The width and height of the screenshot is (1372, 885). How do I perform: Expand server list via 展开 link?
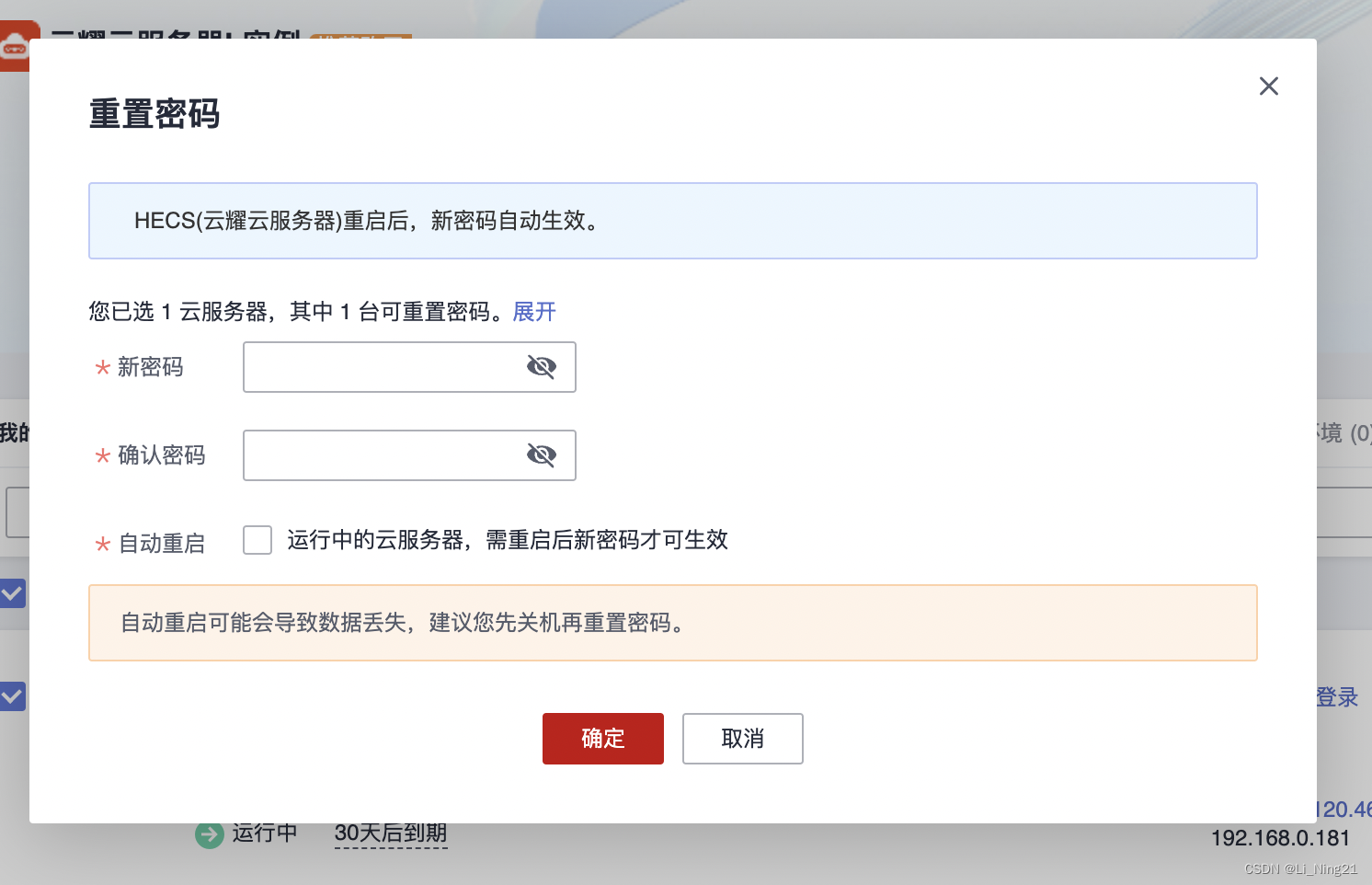(534, 312)
